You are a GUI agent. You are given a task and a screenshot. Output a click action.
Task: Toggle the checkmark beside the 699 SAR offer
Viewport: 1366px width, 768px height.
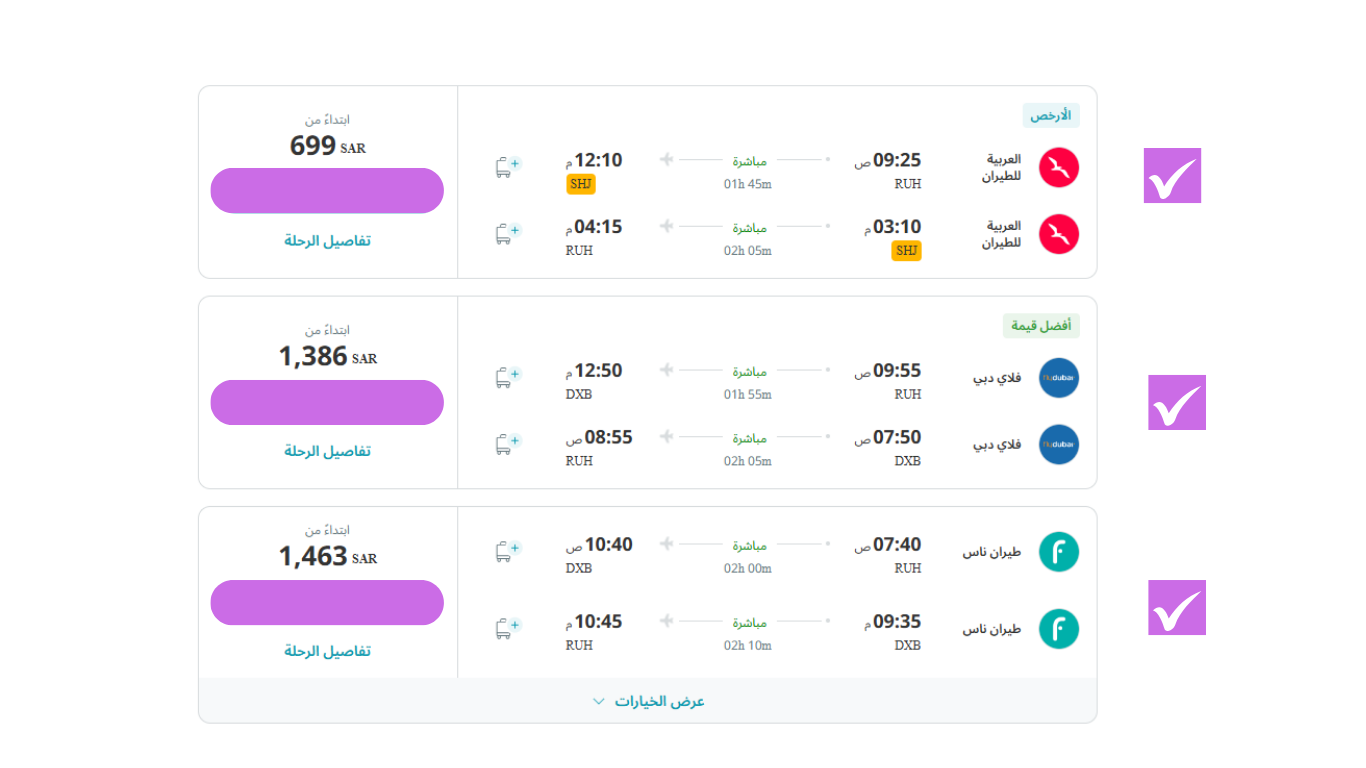pos(1172,176)
